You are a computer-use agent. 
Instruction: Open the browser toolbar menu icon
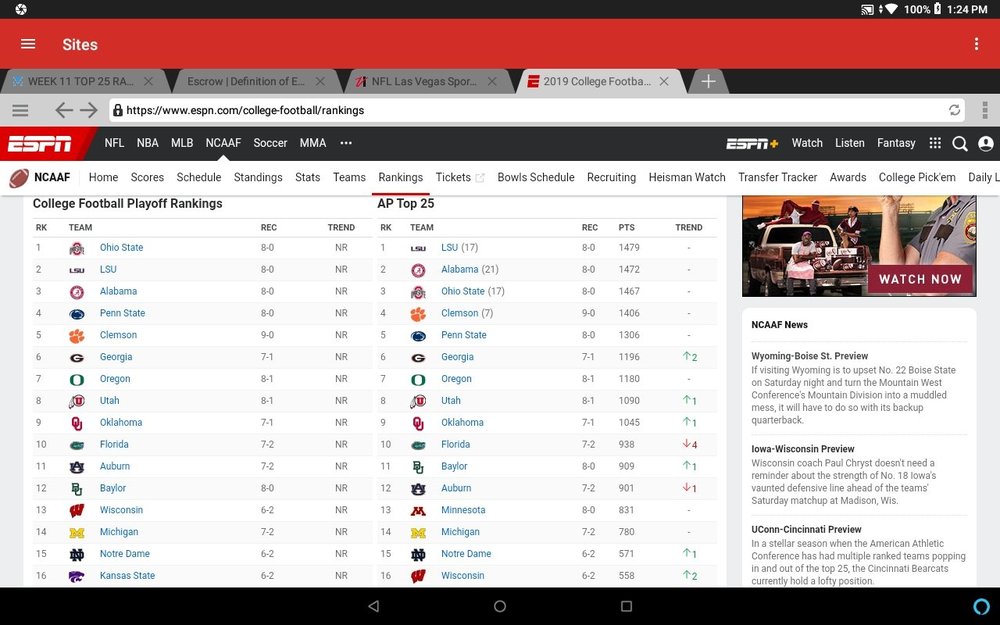tap(20, 110)
